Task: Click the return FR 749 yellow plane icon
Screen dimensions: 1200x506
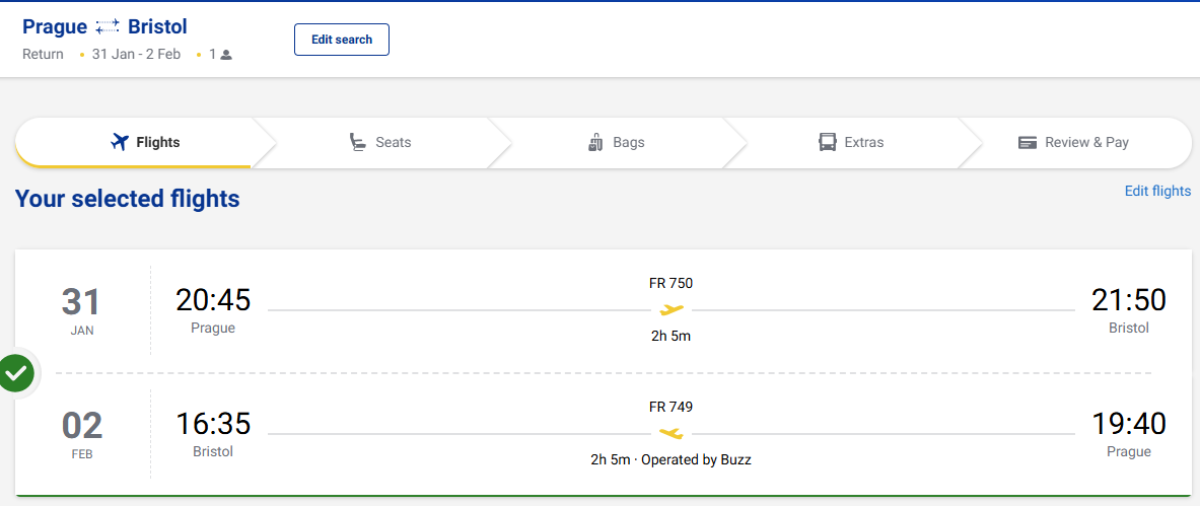Action: pos(671,434)
